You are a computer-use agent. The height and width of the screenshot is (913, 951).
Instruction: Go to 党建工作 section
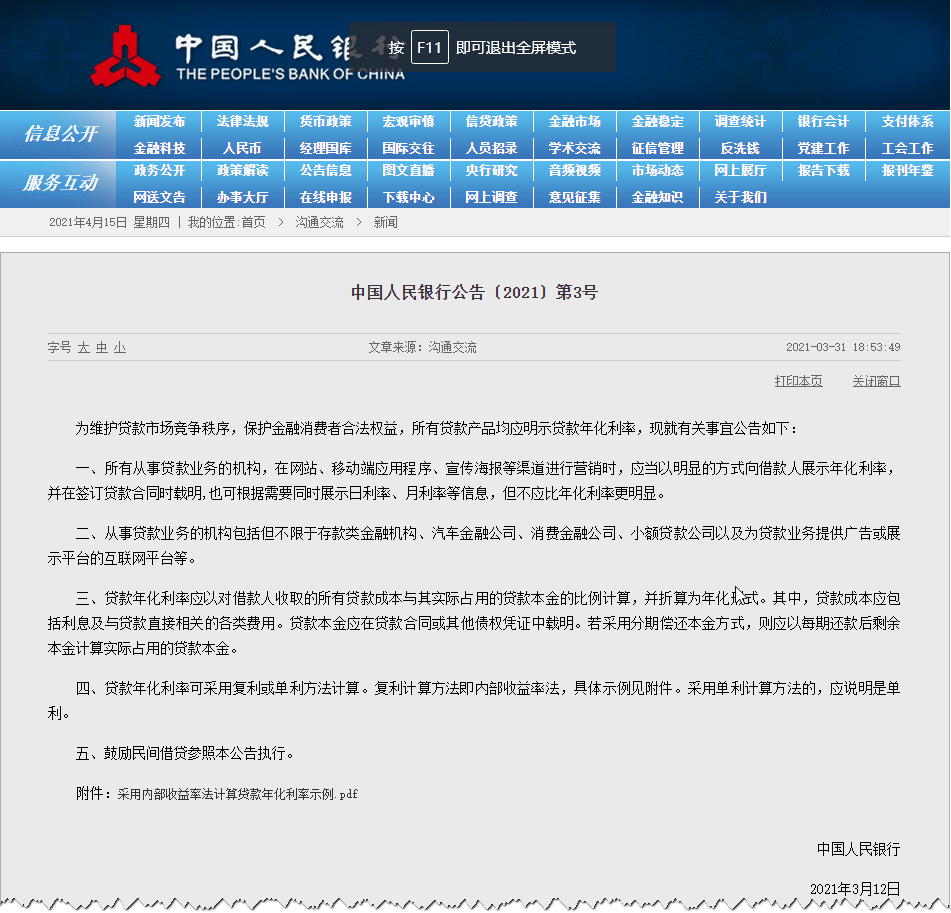click(x=824, y=148)
